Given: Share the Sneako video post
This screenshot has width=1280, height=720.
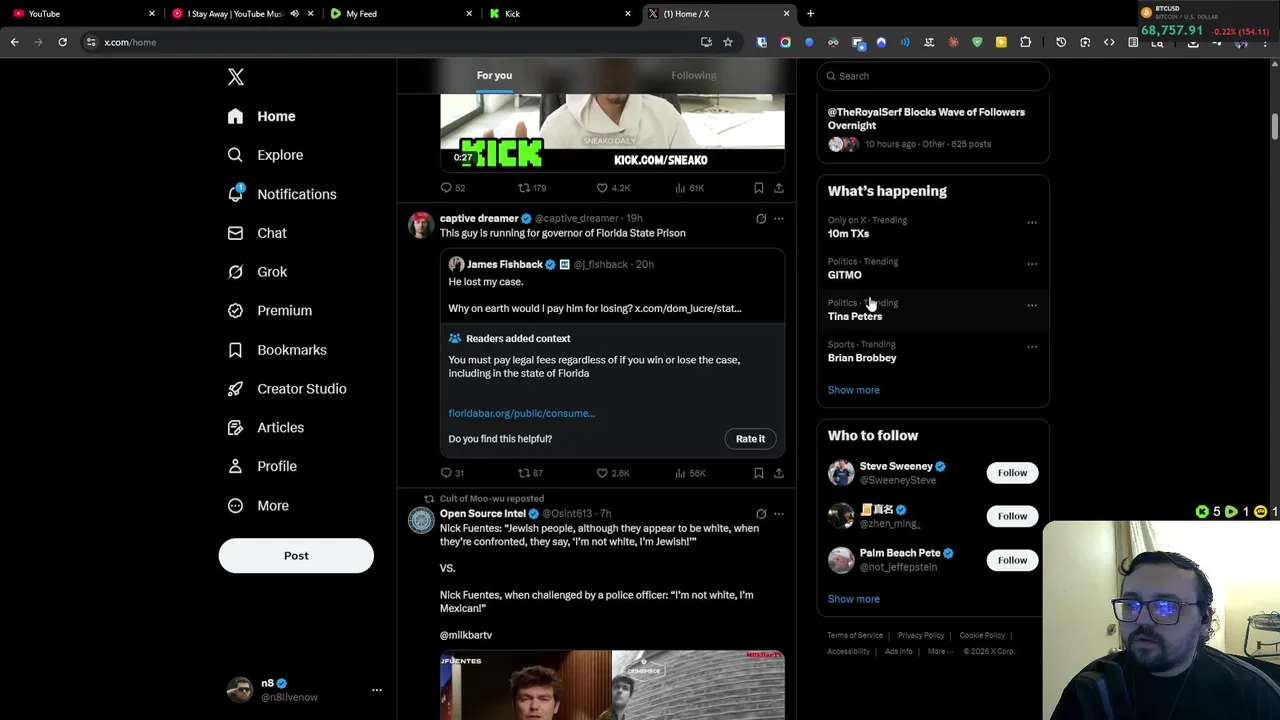Looking at the screenshot, I should pyautogui.click(x=779, y=188).
